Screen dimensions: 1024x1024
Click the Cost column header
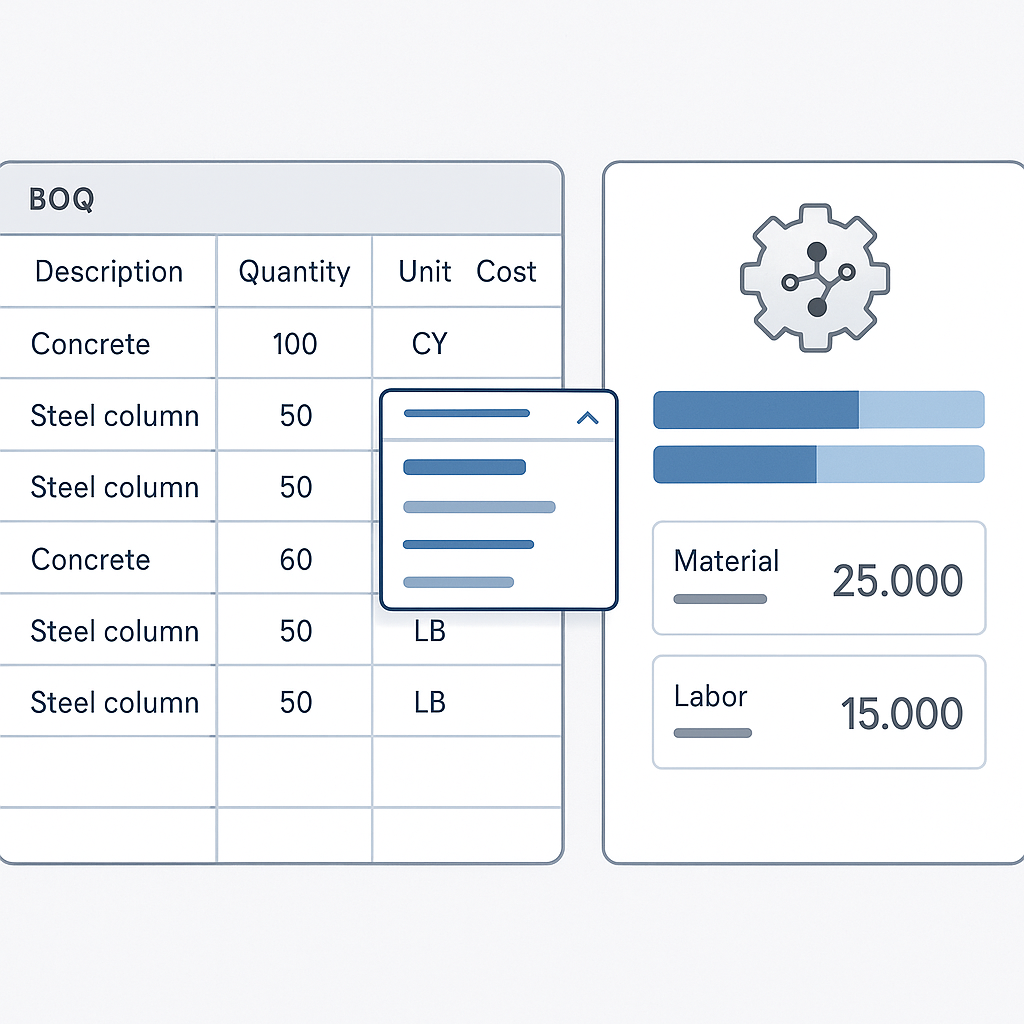tap(506, 272)
